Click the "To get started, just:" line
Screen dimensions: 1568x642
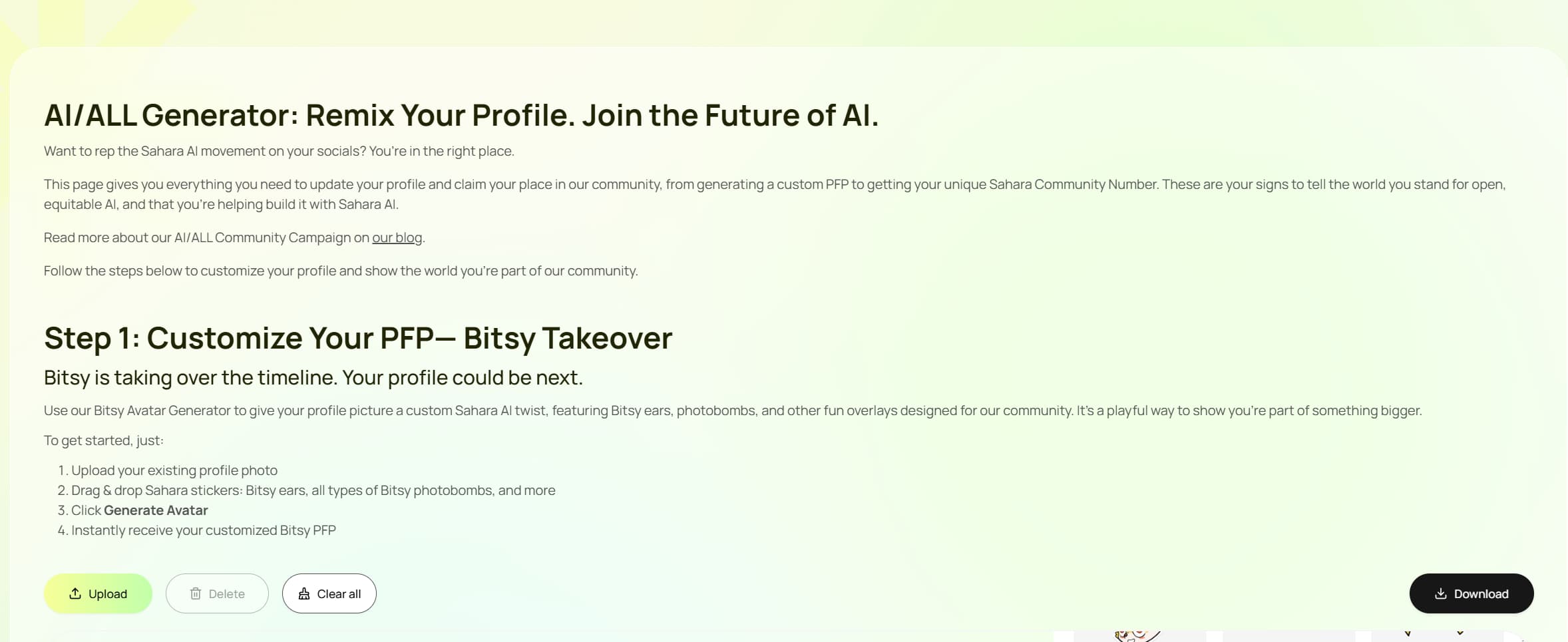coord(103,440)
